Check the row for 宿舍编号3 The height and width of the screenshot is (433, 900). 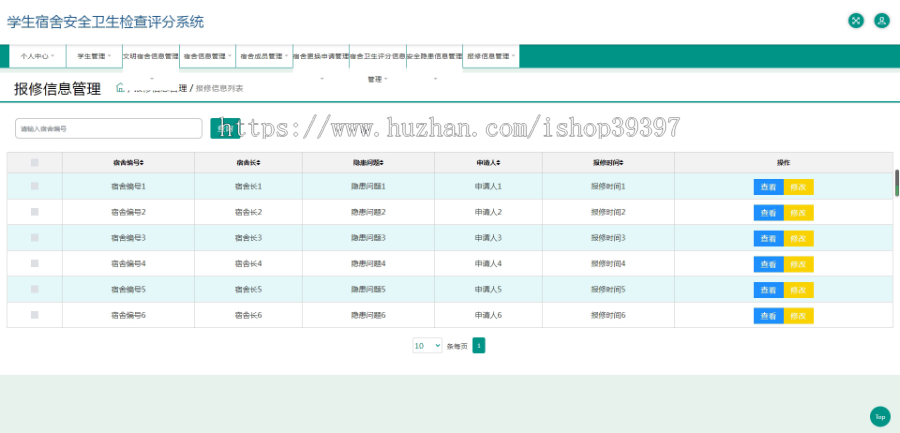pos(34,237)
